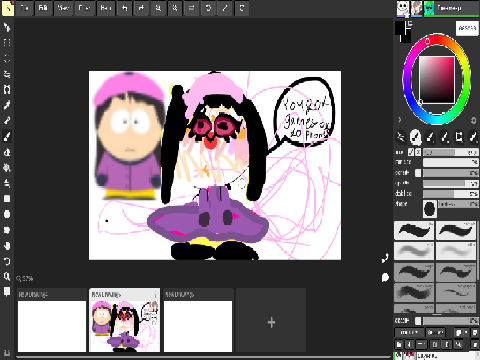Select the soft airbrush preset in second row left

tap(414, 251)
